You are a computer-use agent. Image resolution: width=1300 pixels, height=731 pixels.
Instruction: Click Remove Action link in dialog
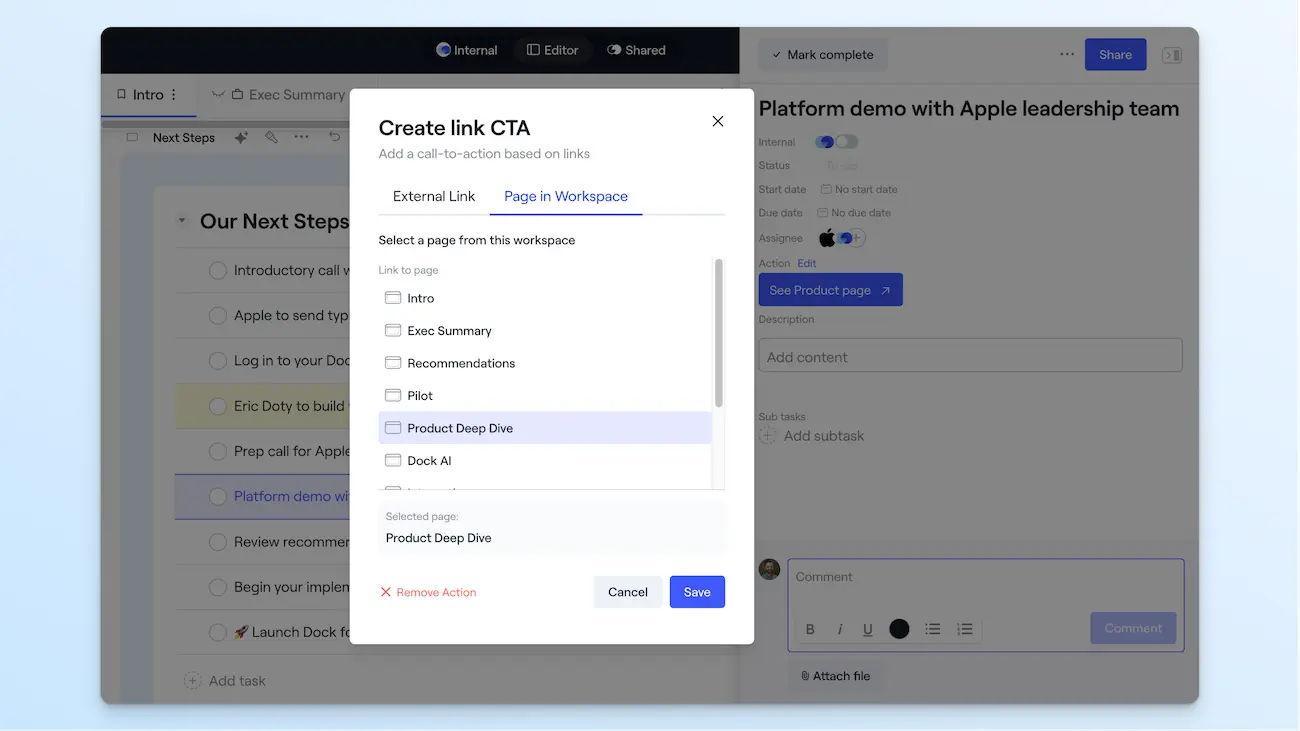[428, 592]
